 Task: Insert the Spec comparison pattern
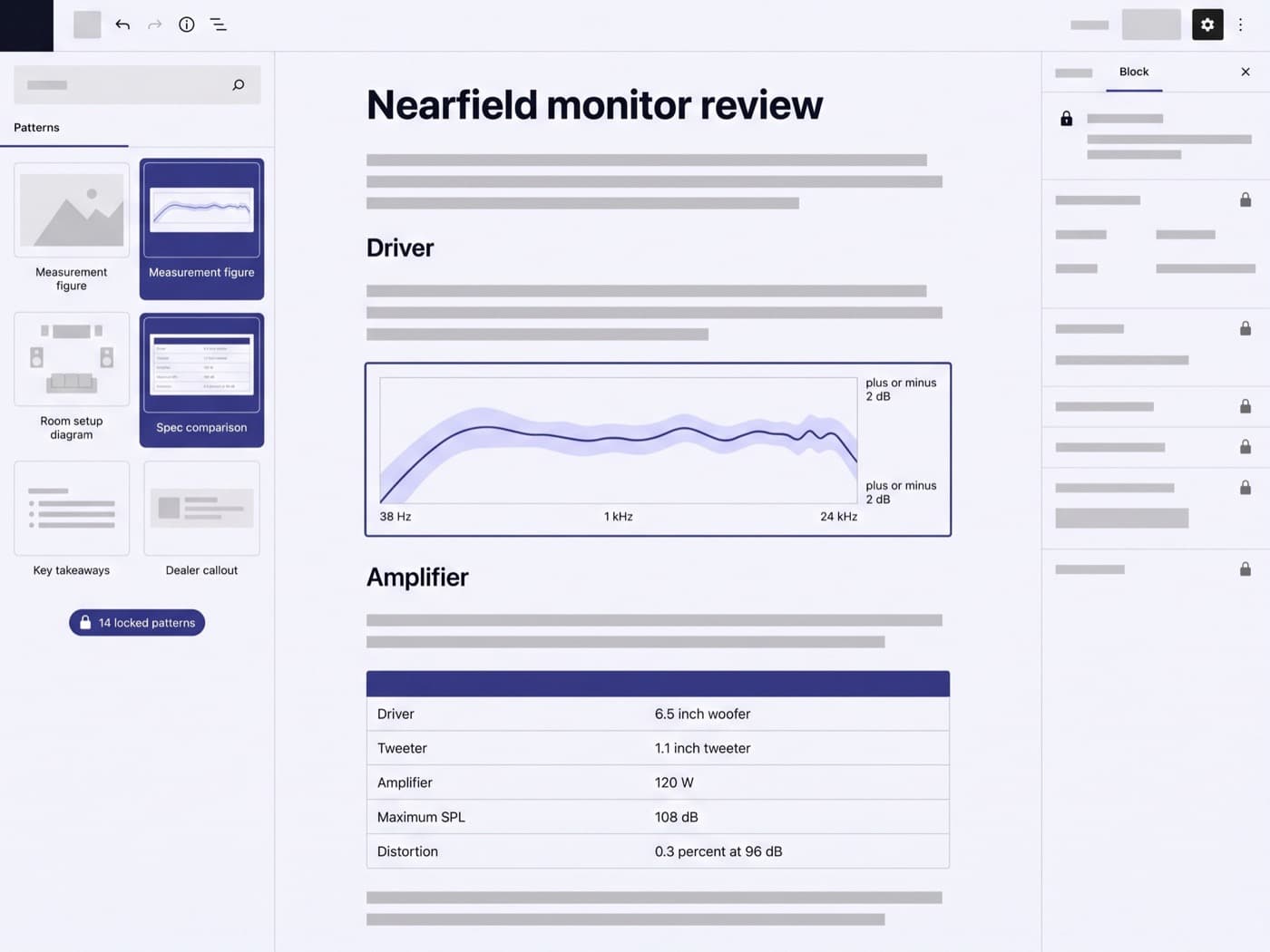201,380
